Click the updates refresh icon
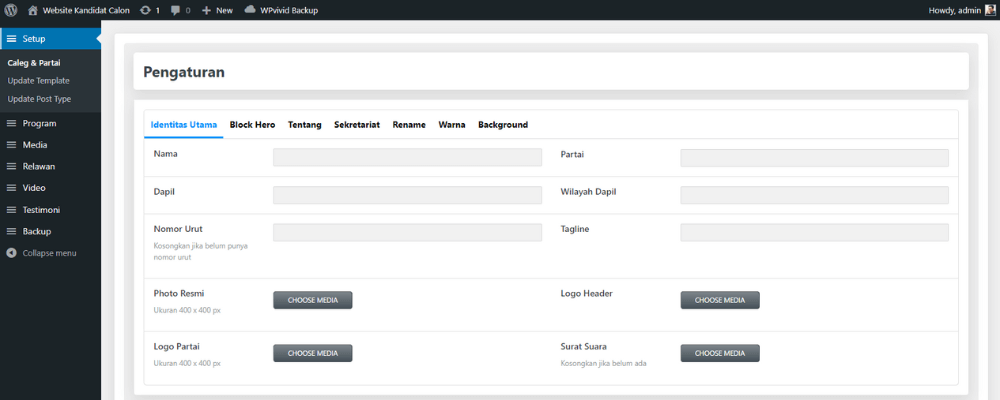Image resolution: width=1000 pixels, height=400 pixels. point(146,10)
